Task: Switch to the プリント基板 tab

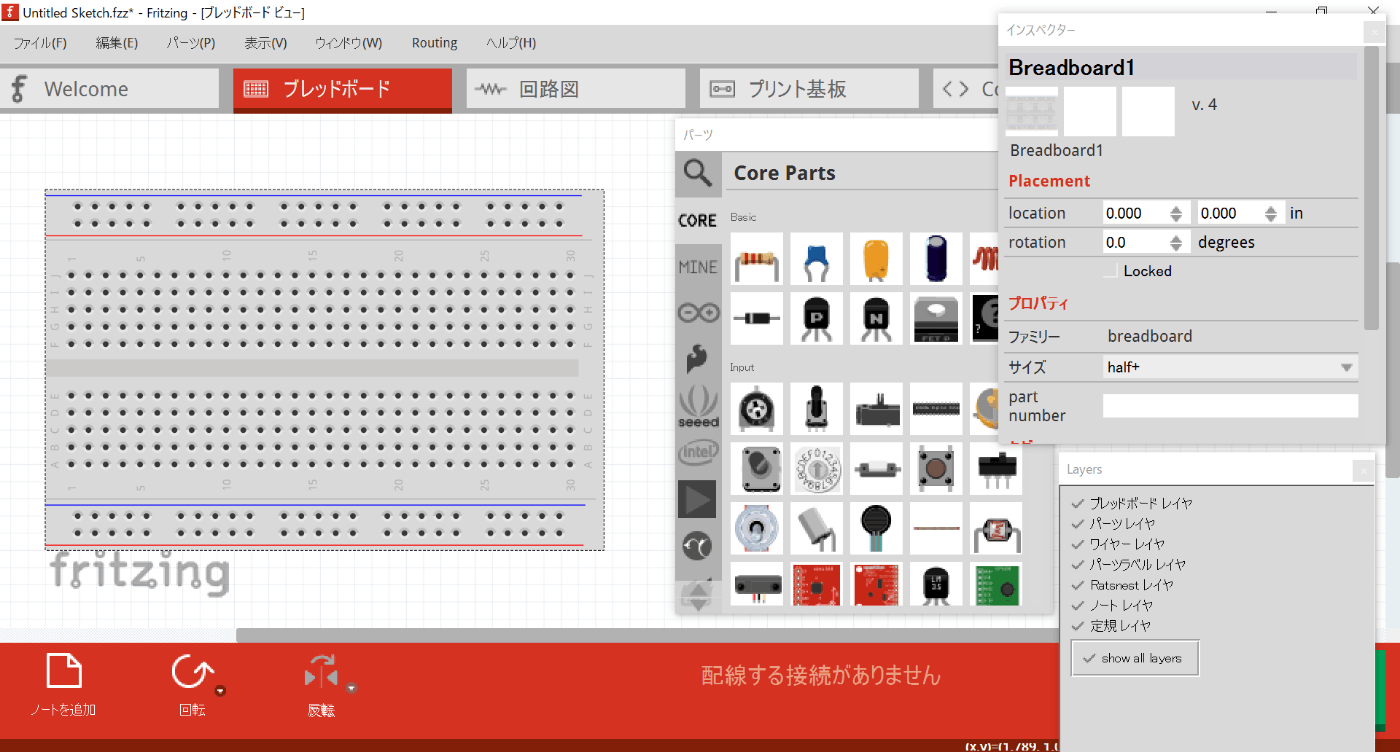Action: [809, 89]
